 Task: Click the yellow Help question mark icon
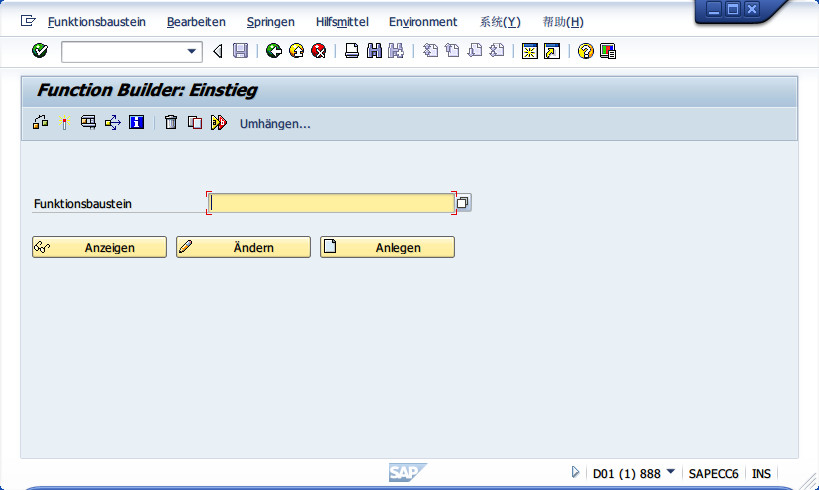coord(586,51)
